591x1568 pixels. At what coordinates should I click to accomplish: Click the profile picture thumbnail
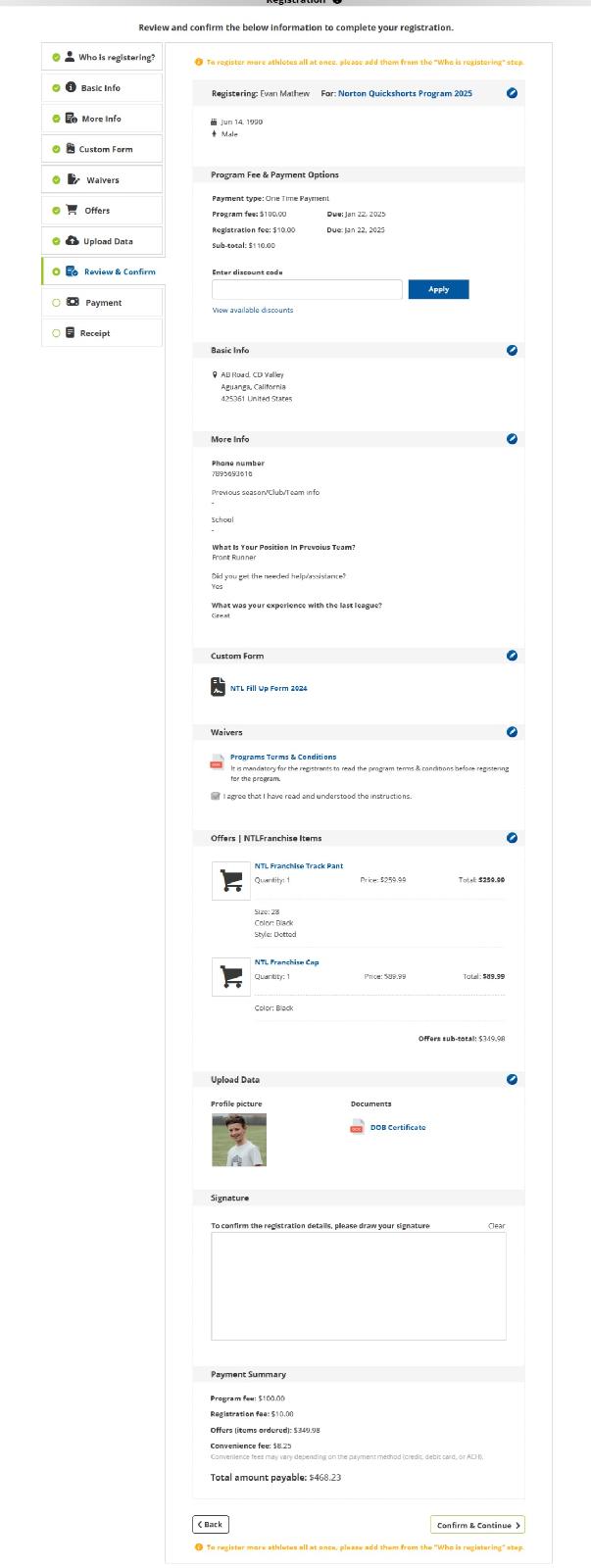(239, 1140)
